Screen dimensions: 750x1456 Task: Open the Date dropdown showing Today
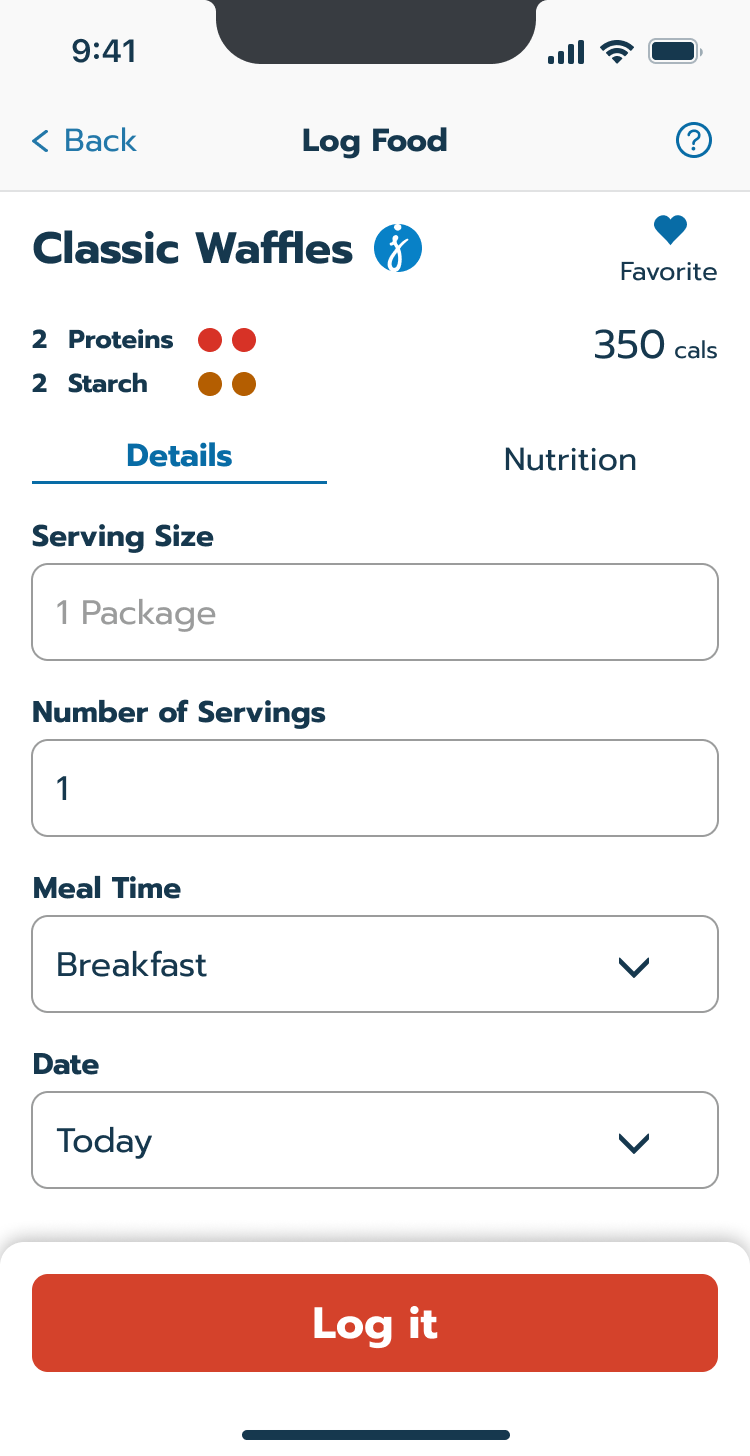pyautogui.click(x=375, y=1140)
